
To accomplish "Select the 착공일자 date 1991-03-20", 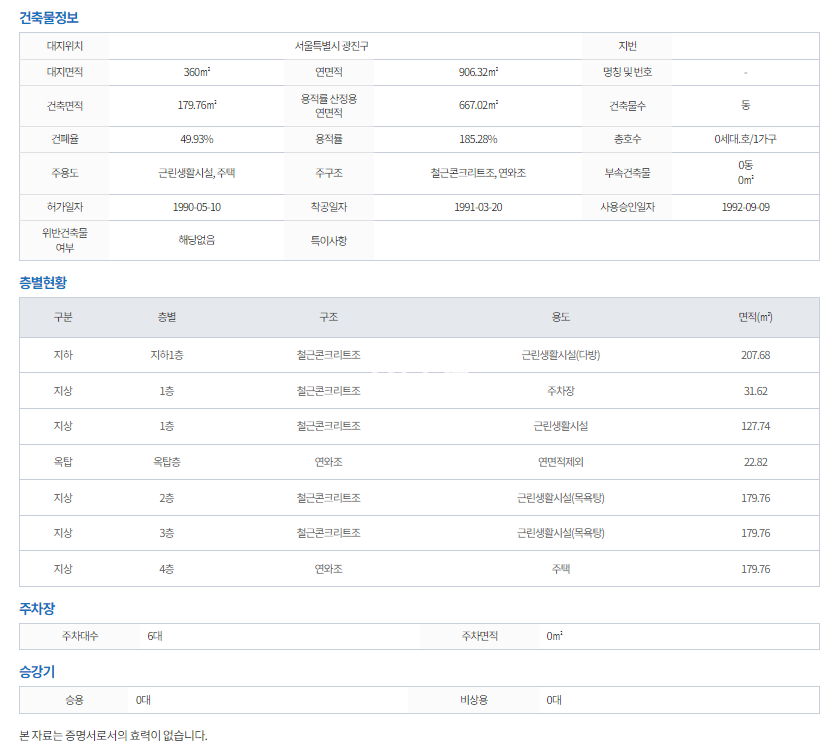I will pos(477,207).
